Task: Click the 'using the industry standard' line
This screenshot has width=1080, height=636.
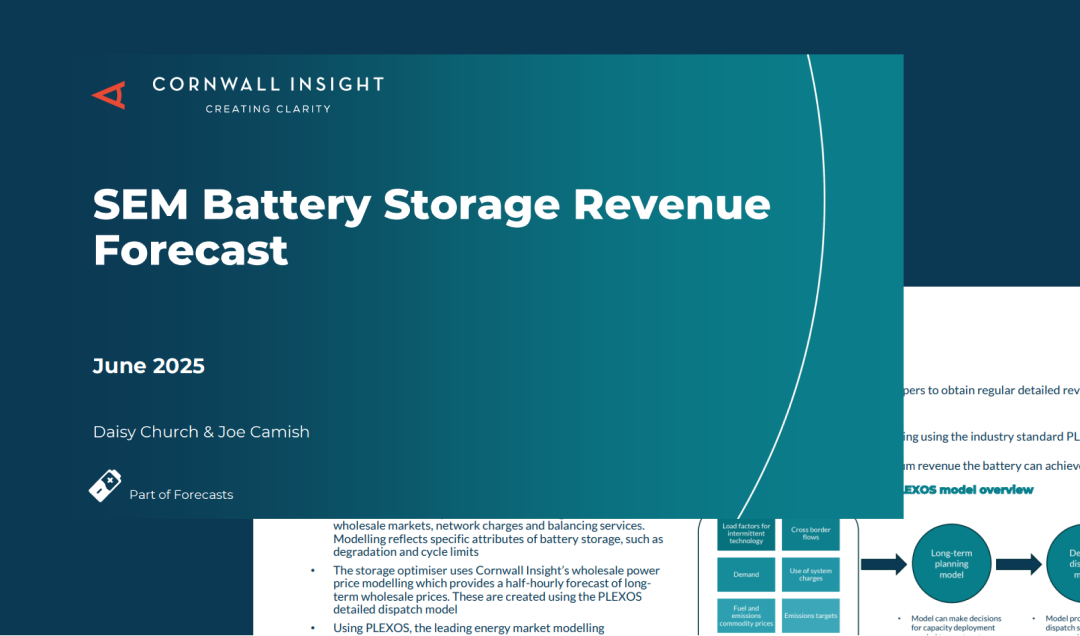Action: tap(992, 436)
